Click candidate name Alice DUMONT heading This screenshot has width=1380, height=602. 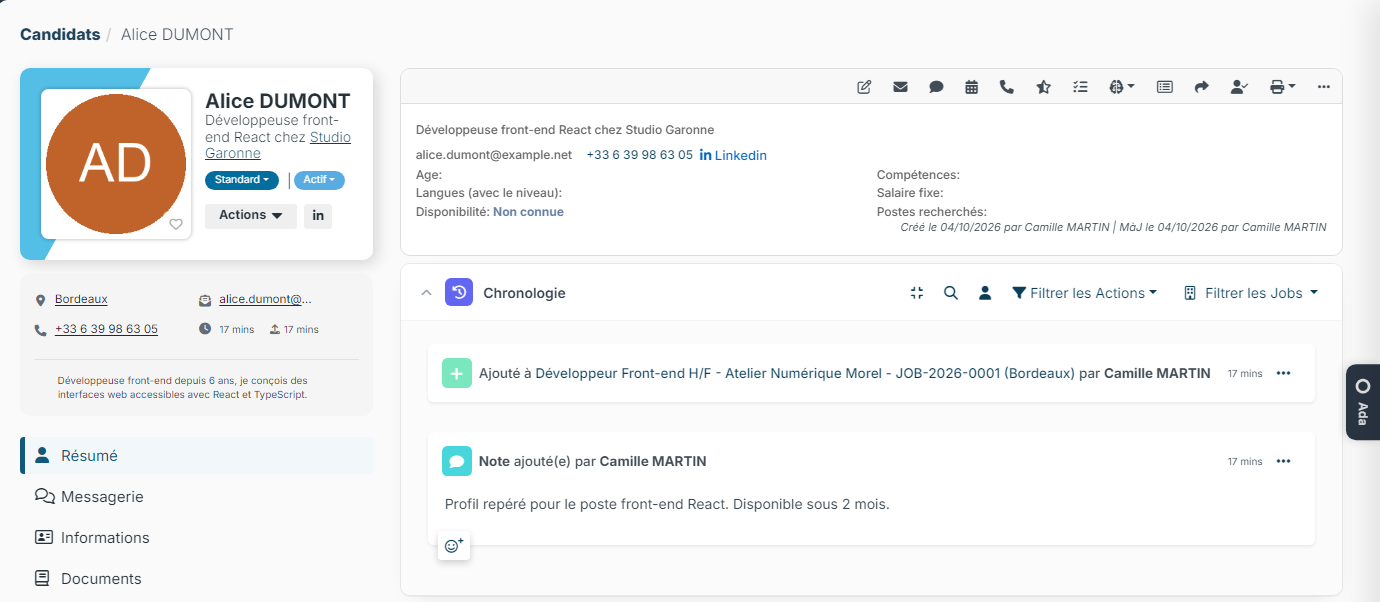278,101
